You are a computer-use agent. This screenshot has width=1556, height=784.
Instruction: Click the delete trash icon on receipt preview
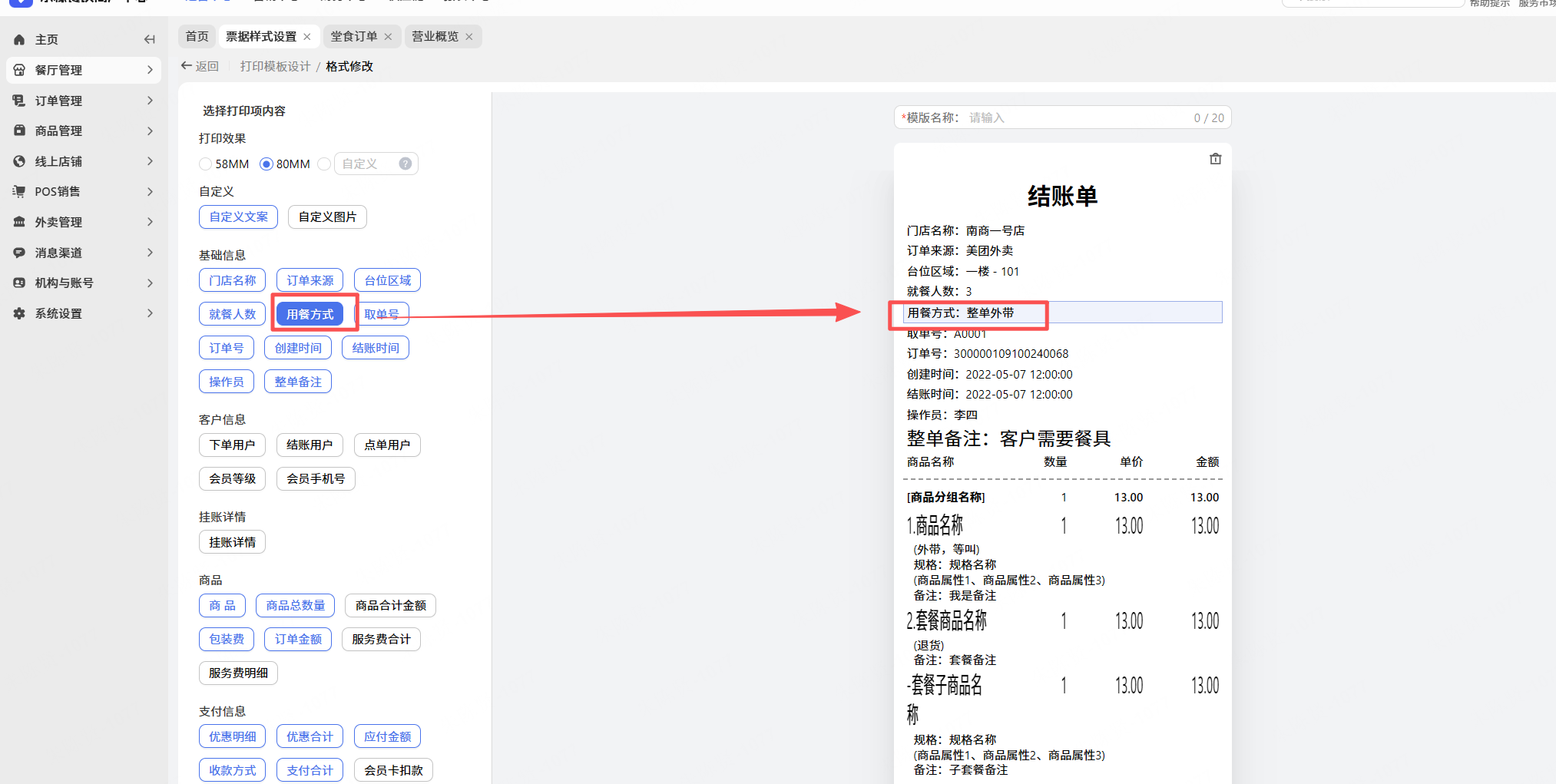[x=1215, y=159]
